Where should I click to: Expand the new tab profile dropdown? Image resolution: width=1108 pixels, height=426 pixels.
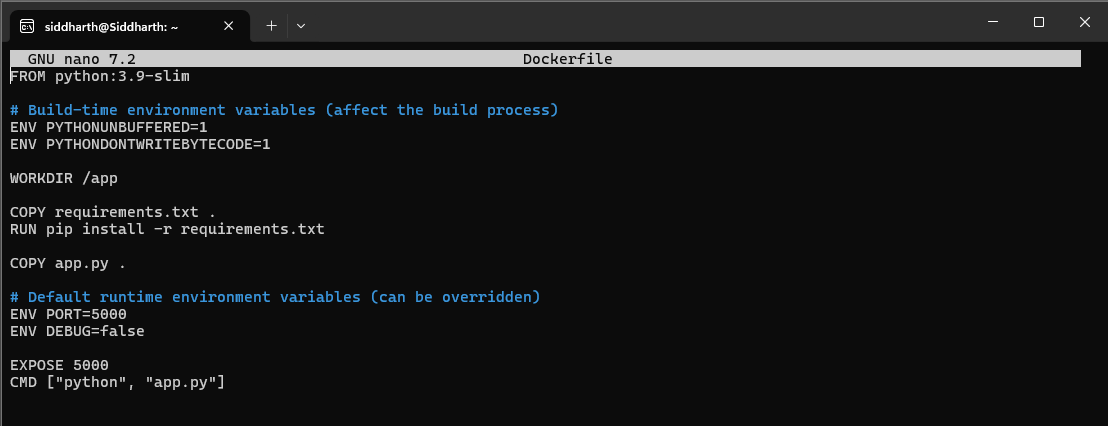(301, 24)
